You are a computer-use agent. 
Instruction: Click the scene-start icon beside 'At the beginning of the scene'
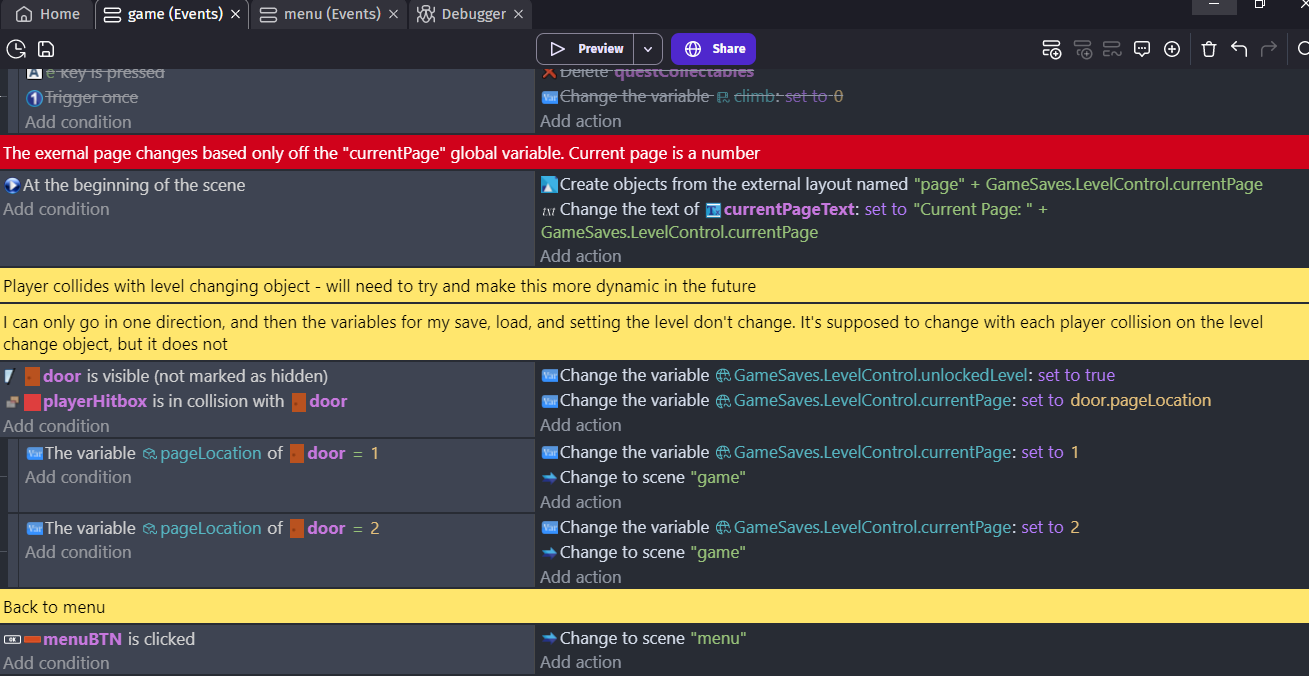point(12,185)
